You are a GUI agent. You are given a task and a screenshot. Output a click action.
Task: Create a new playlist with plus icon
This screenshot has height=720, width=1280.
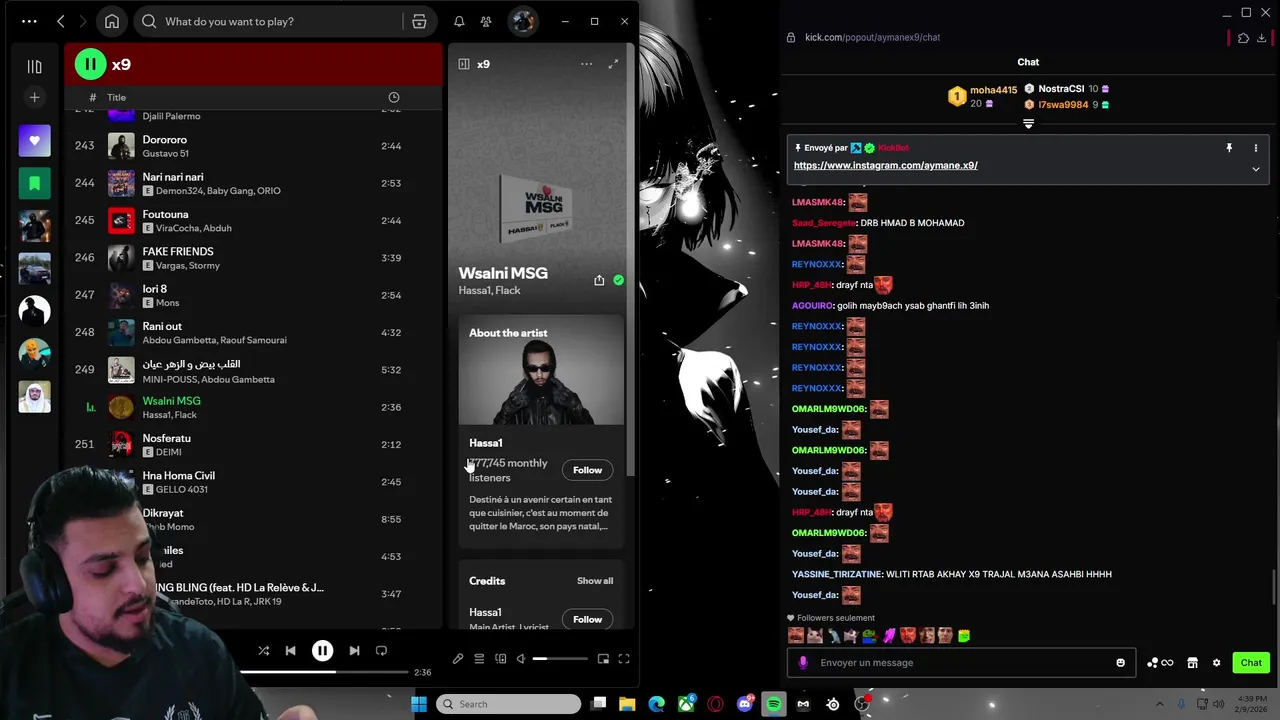pos(34,97)
